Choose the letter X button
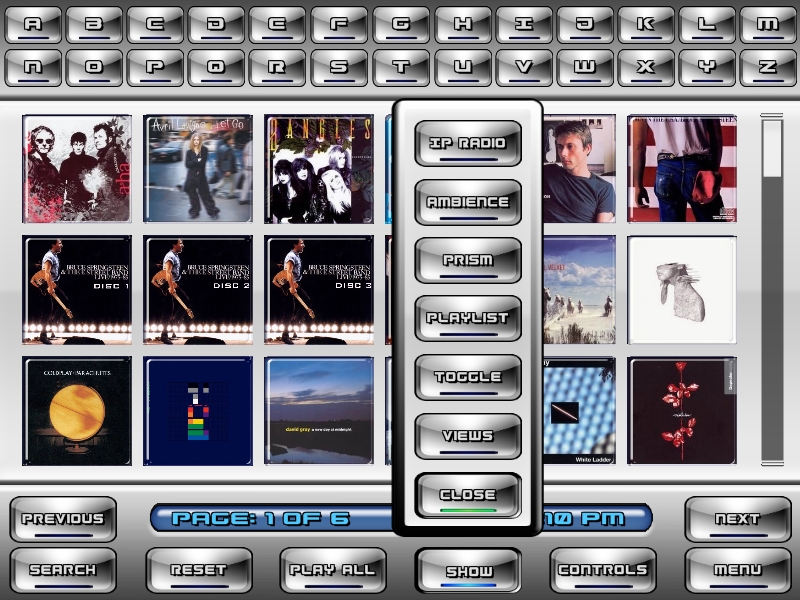Image resolution: width=800 pixels, height=600 pixels. [x=646, y=67]
